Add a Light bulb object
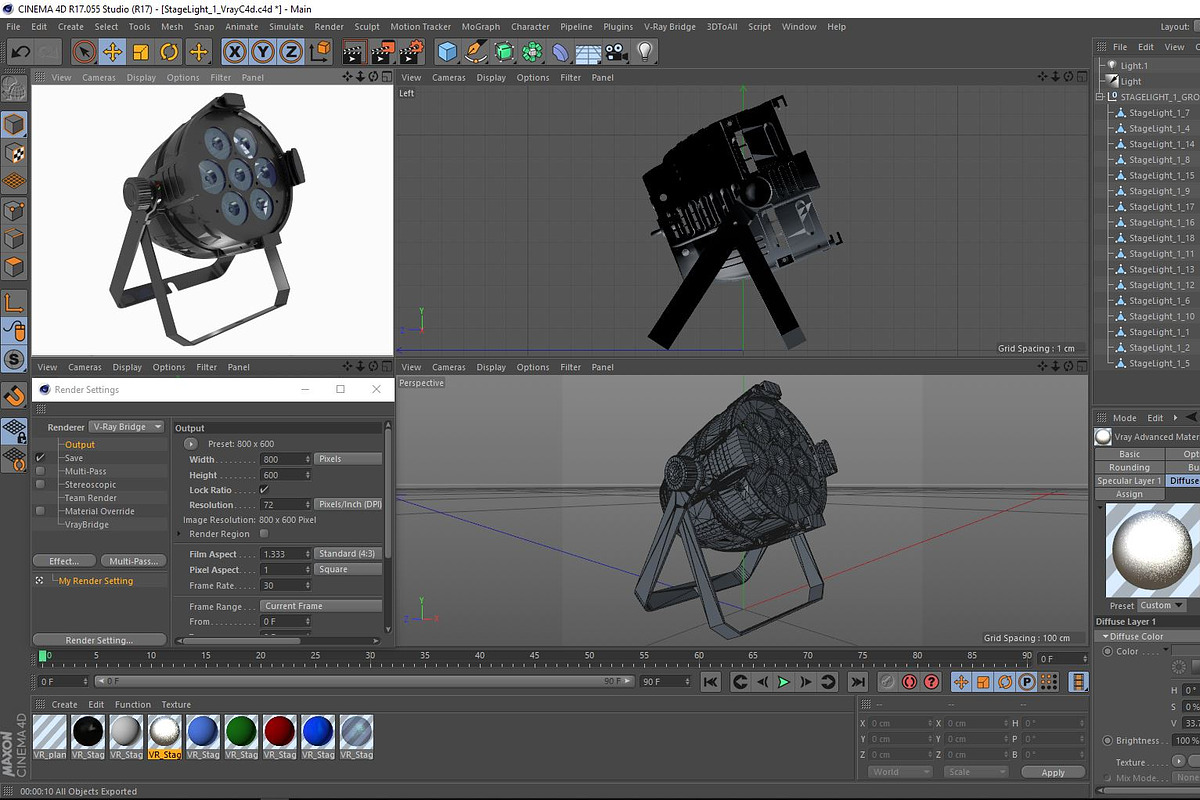The height and width of the screenshot is (800, 1200). click(x=645, y=52)
